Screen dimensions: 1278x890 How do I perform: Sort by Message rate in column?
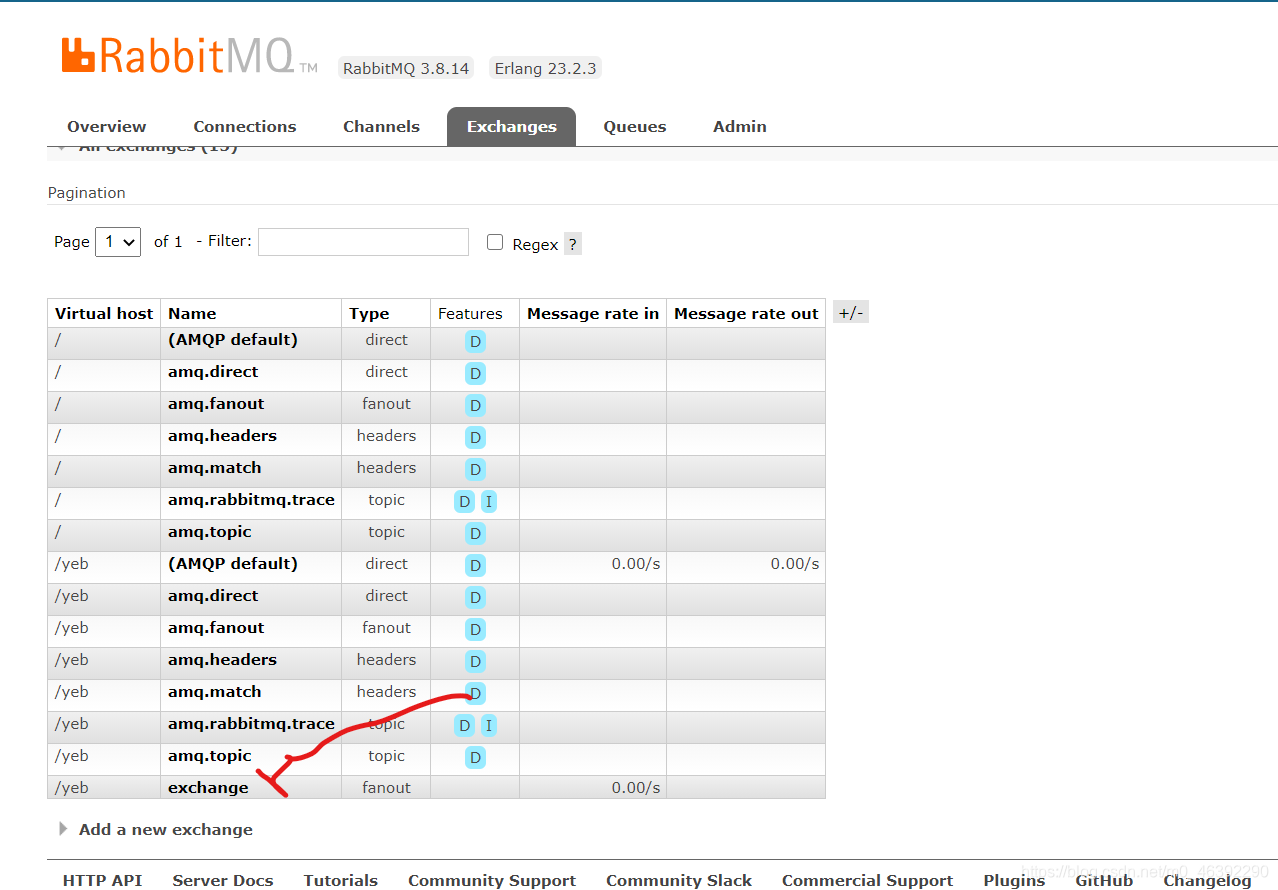pos(593,313)
